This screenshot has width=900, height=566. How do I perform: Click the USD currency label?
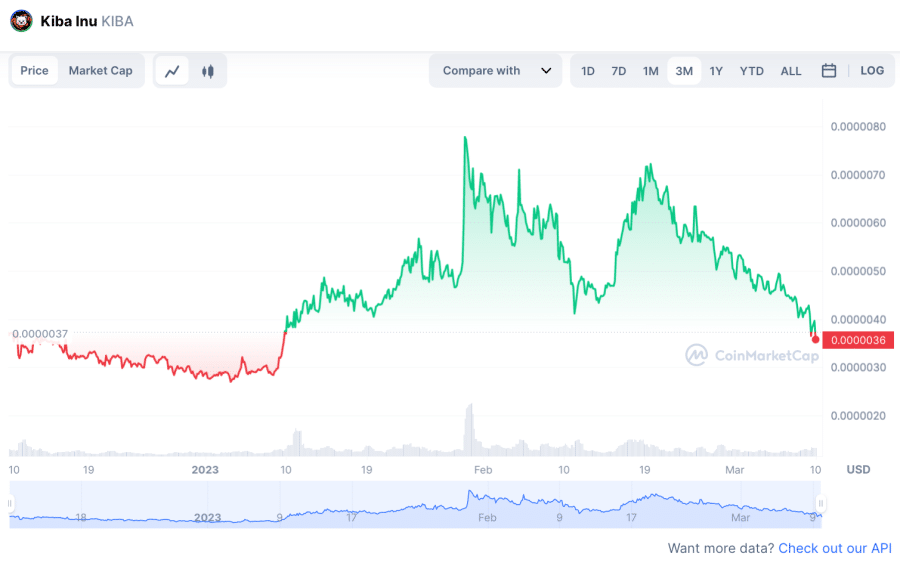pos(858,470)
